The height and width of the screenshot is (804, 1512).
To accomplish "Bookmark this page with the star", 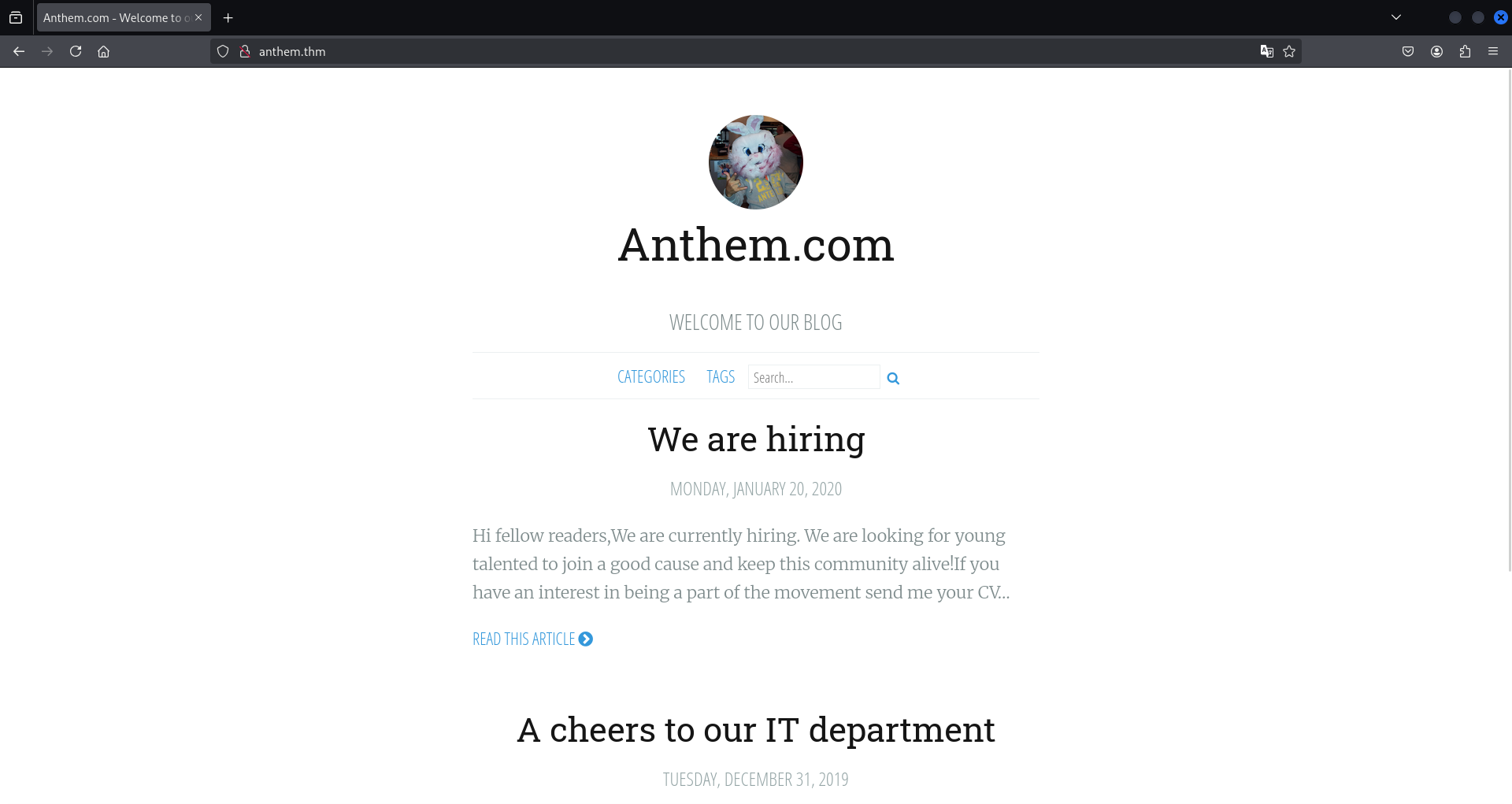I will click(1289, 51).
